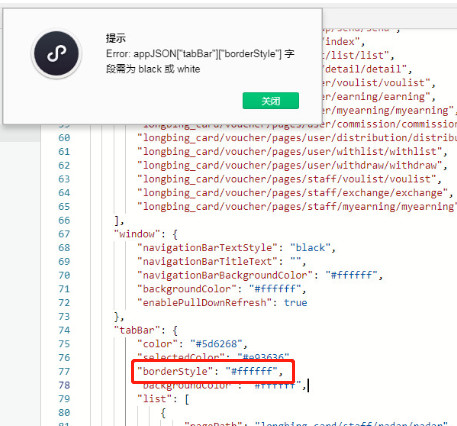Click the user/withdraw/withdraw page path line
457x426 pixels.
(x=289, y=165)
